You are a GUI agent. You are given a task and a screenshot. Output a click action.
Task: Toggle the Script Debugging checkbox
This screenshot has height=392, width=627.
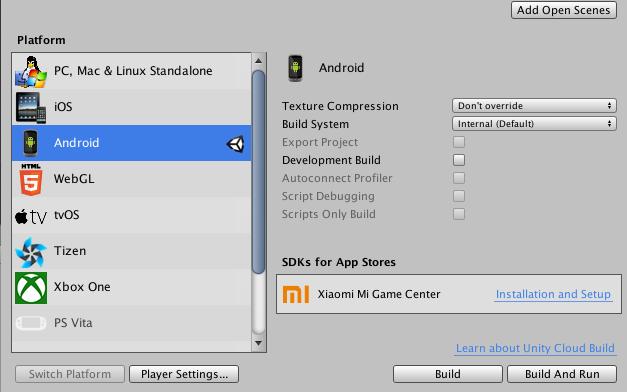[x=459, y=196]
